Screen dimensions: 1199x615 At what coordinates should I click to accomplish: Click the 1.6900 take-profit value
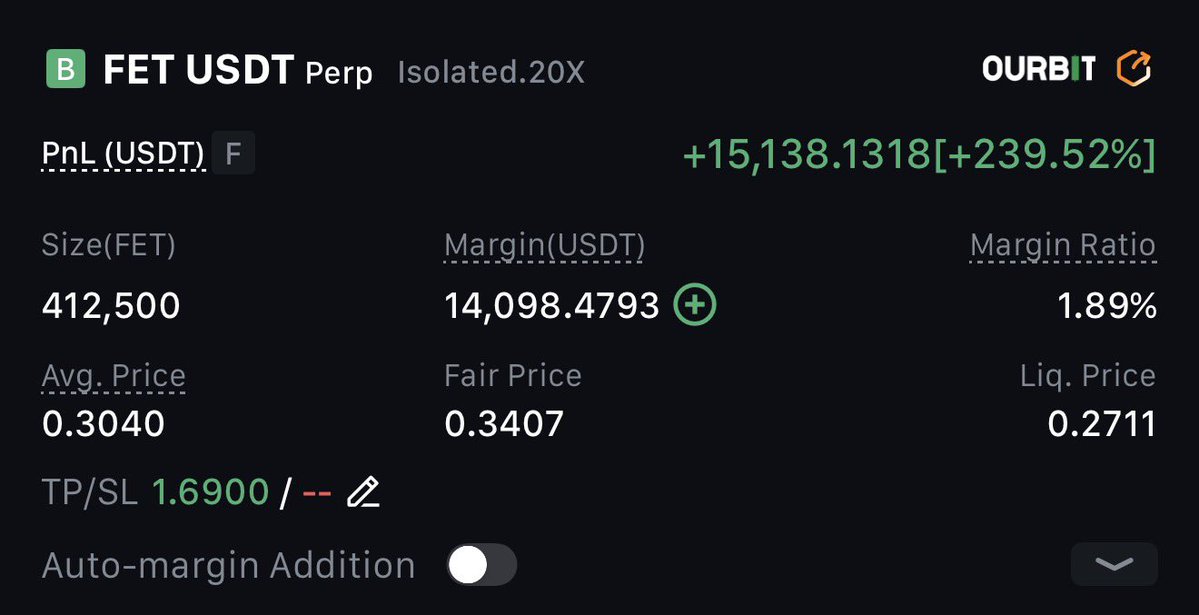pos(210,492)
